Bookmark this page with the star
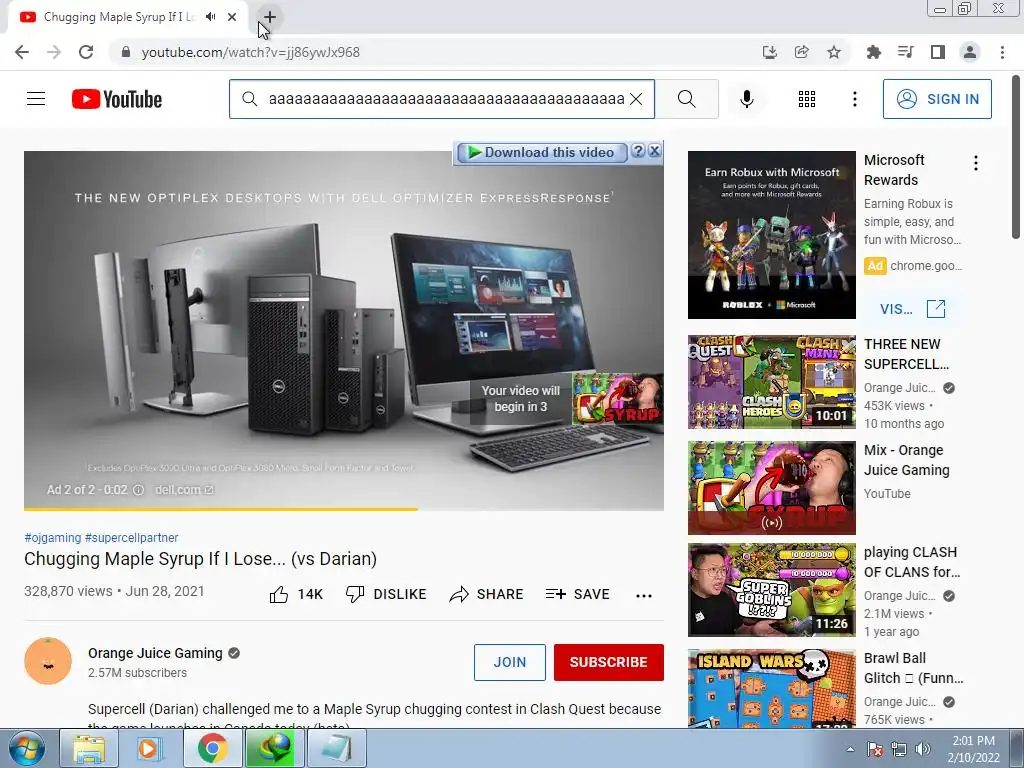 coord(833,52)
